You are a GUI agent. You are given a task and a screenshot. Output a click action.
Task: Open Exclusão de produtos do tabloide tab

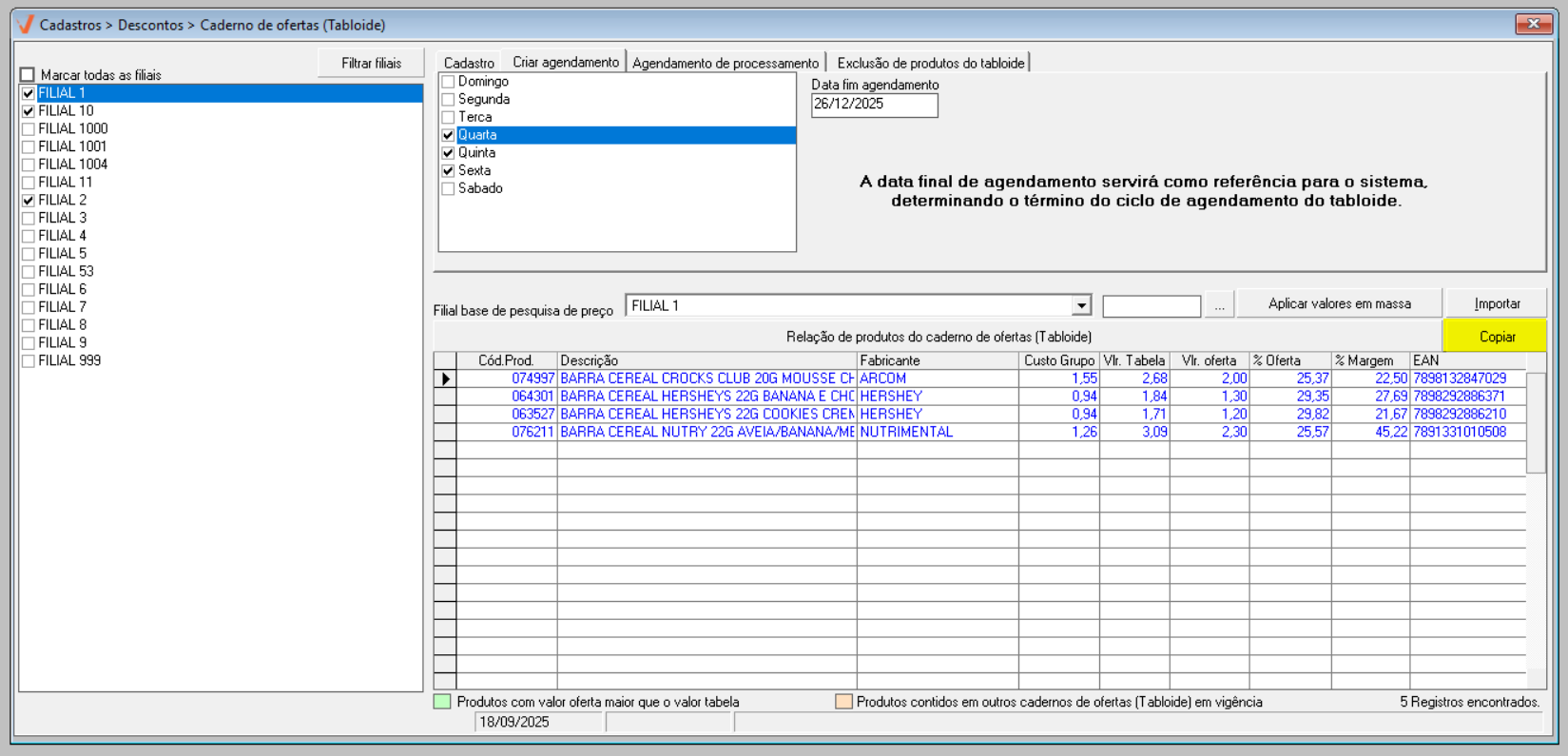[930, 63]
